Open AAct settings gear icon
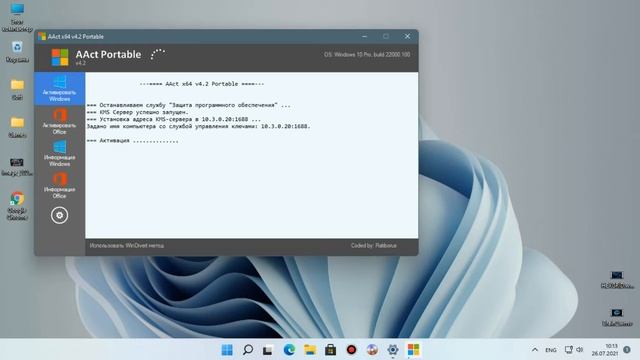 point(60,215)
